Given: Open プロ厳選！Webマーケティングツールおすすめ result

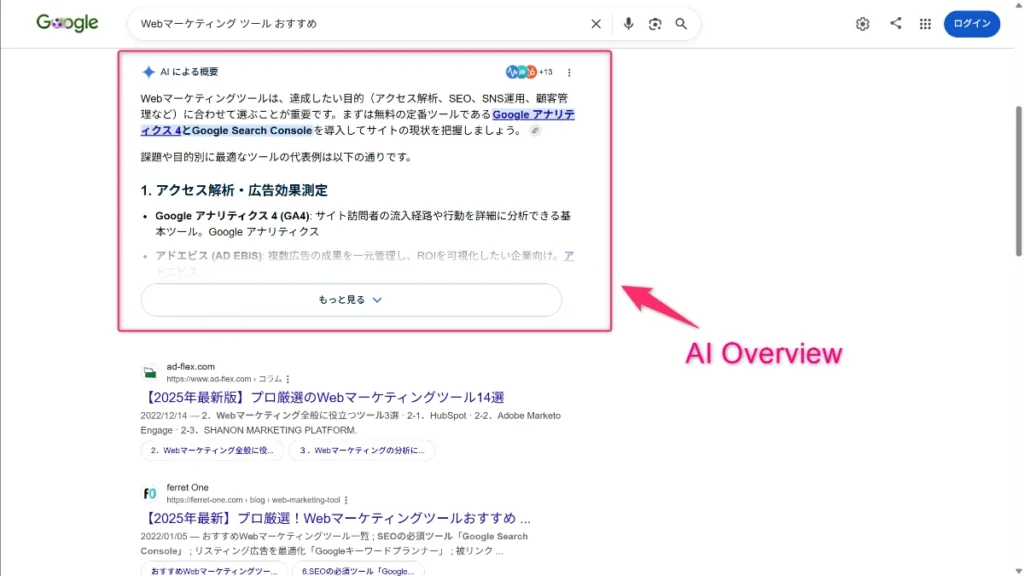Looking at the screenshot, I should tap(336, 518).
